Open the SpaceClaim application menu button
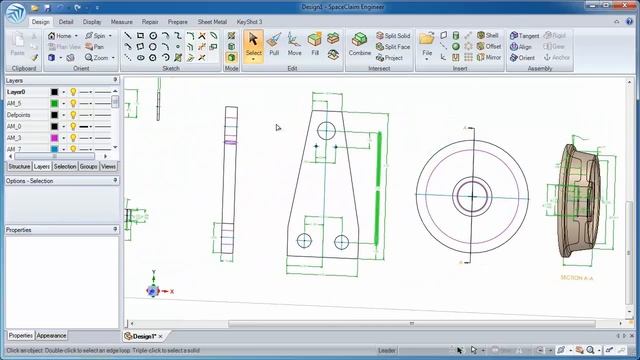 [x=16, y=13]
